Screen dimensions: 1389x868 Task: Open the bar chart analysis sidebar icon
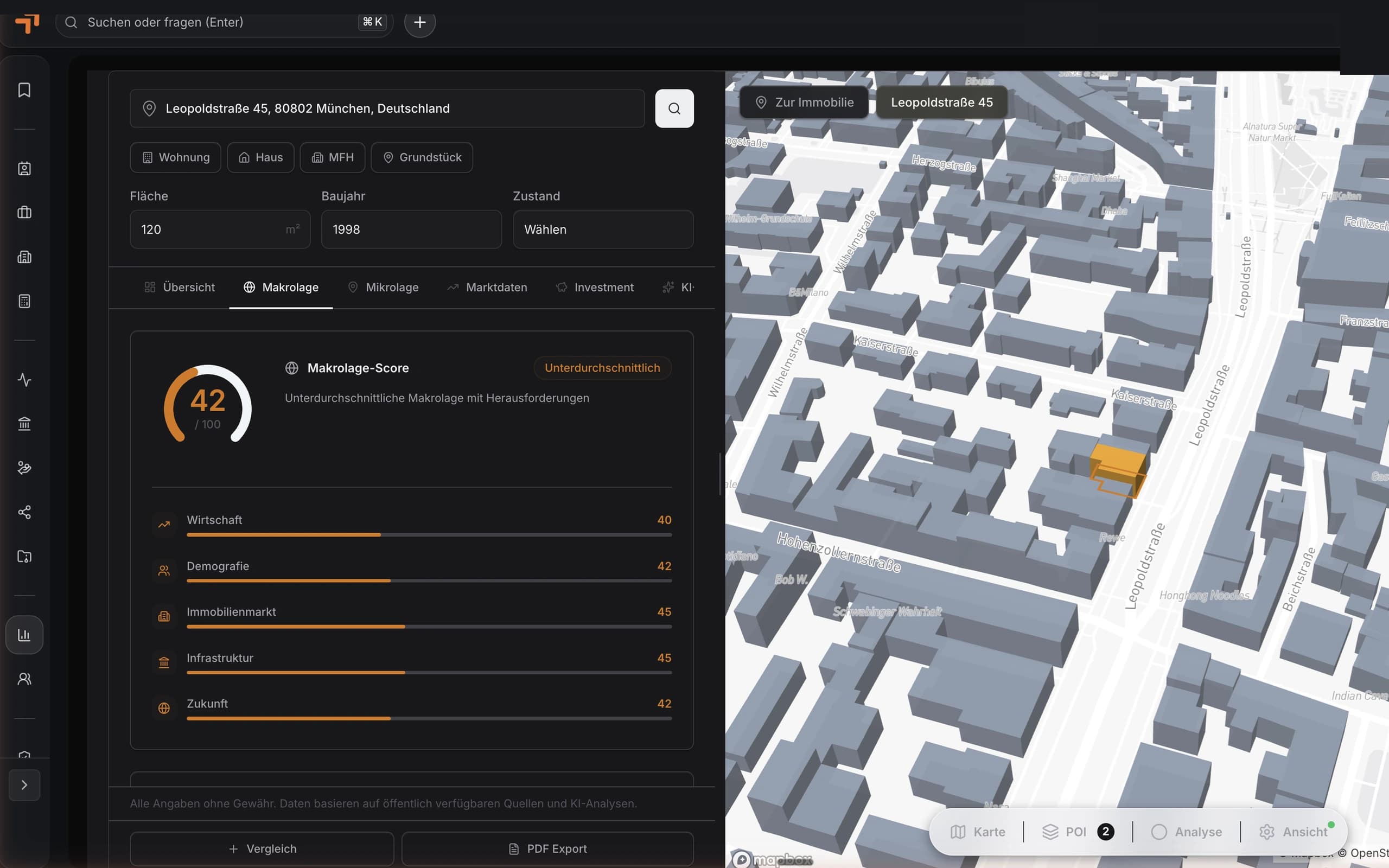point(24,635)
